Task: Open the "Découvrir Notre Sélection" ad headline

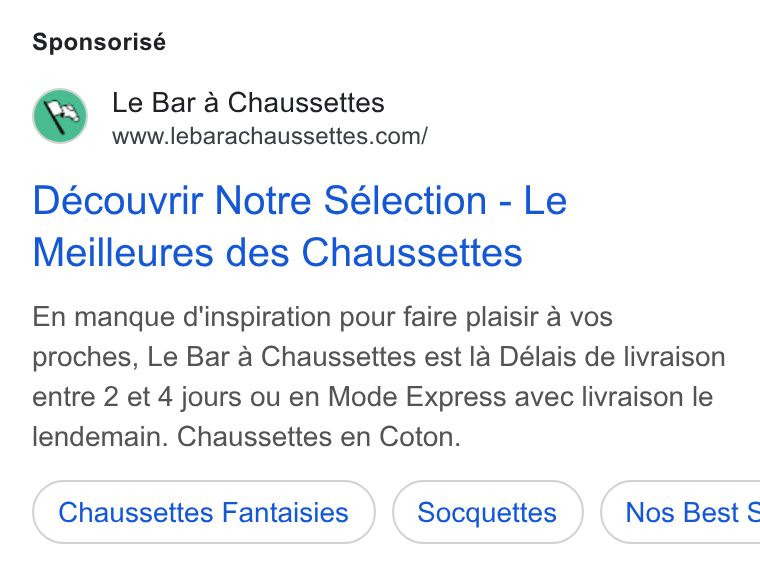Action: click(x=259, y=200)
